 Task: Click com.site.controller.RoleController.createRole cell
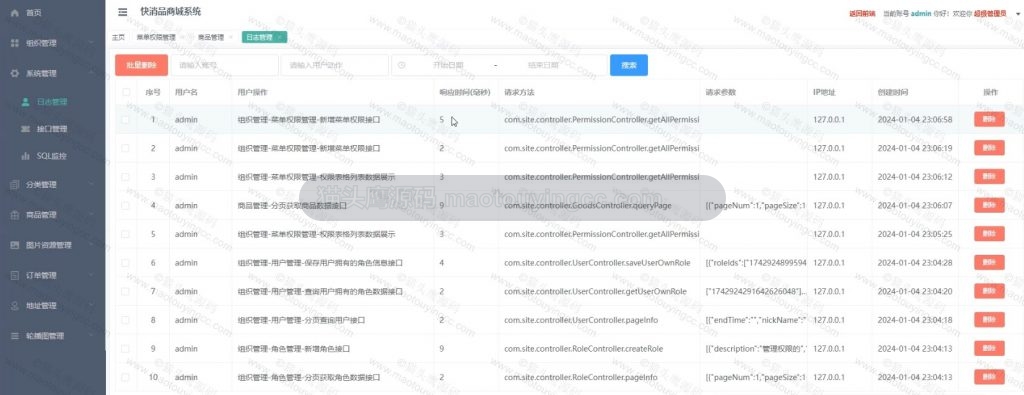[x=583, y=349]
